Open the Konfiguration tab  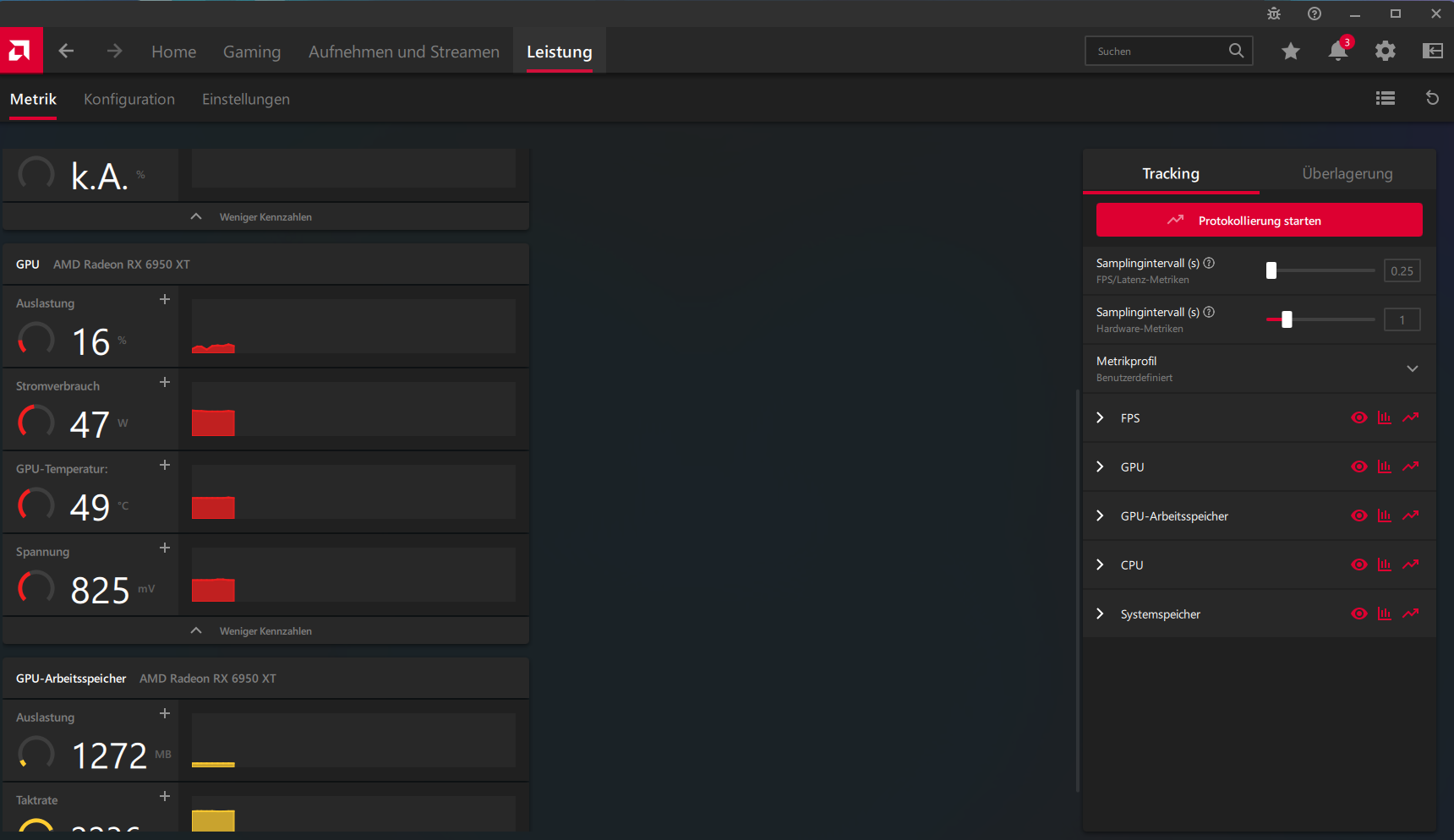pos(128,99)
